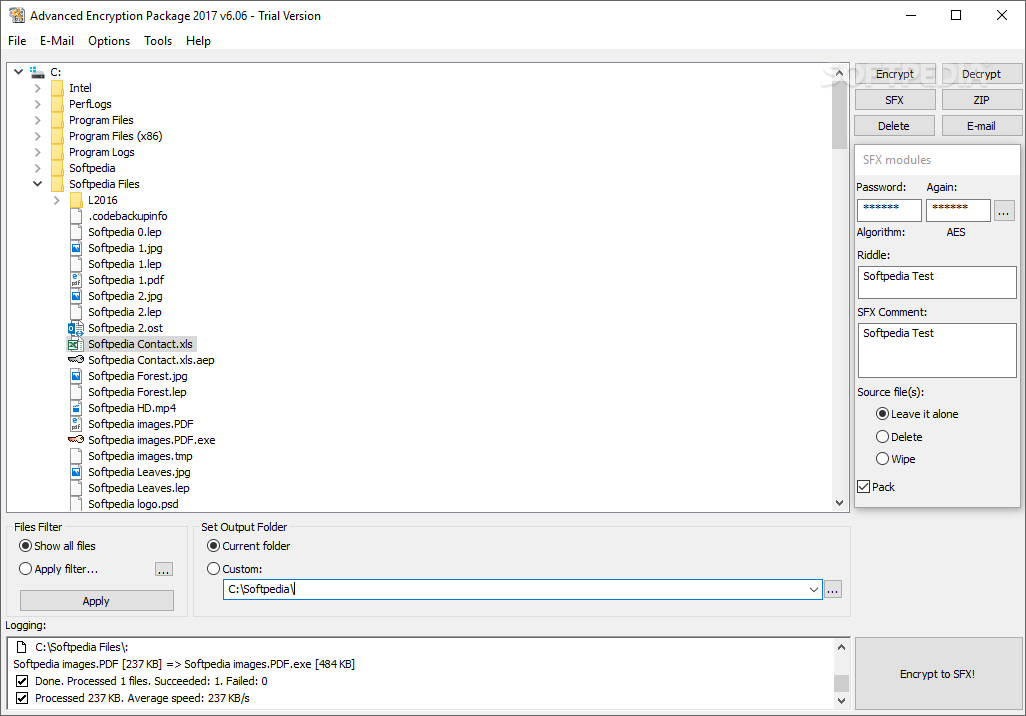Open the File menu
The width and height of the screenshot is (1026, 716).
coord(17,41)
